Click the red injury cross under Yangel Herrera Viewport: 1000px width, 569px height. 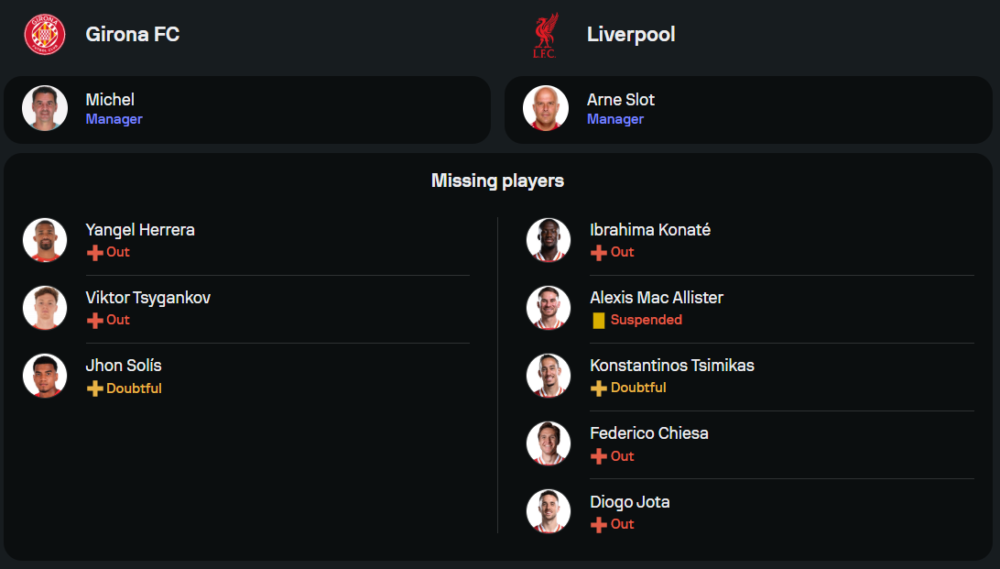pos(95,253)
